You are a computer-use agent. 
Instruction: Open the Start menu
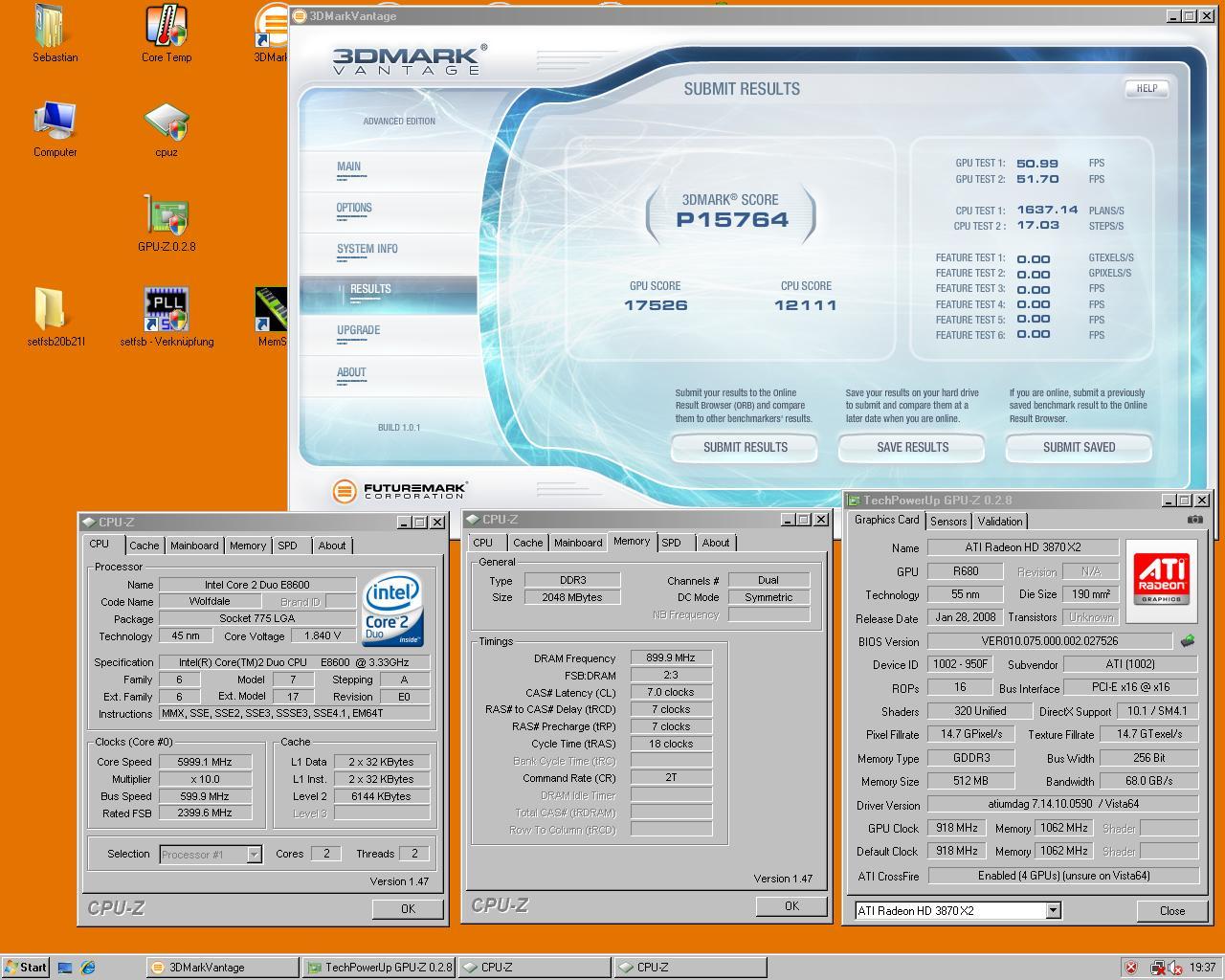pos(25,968)
